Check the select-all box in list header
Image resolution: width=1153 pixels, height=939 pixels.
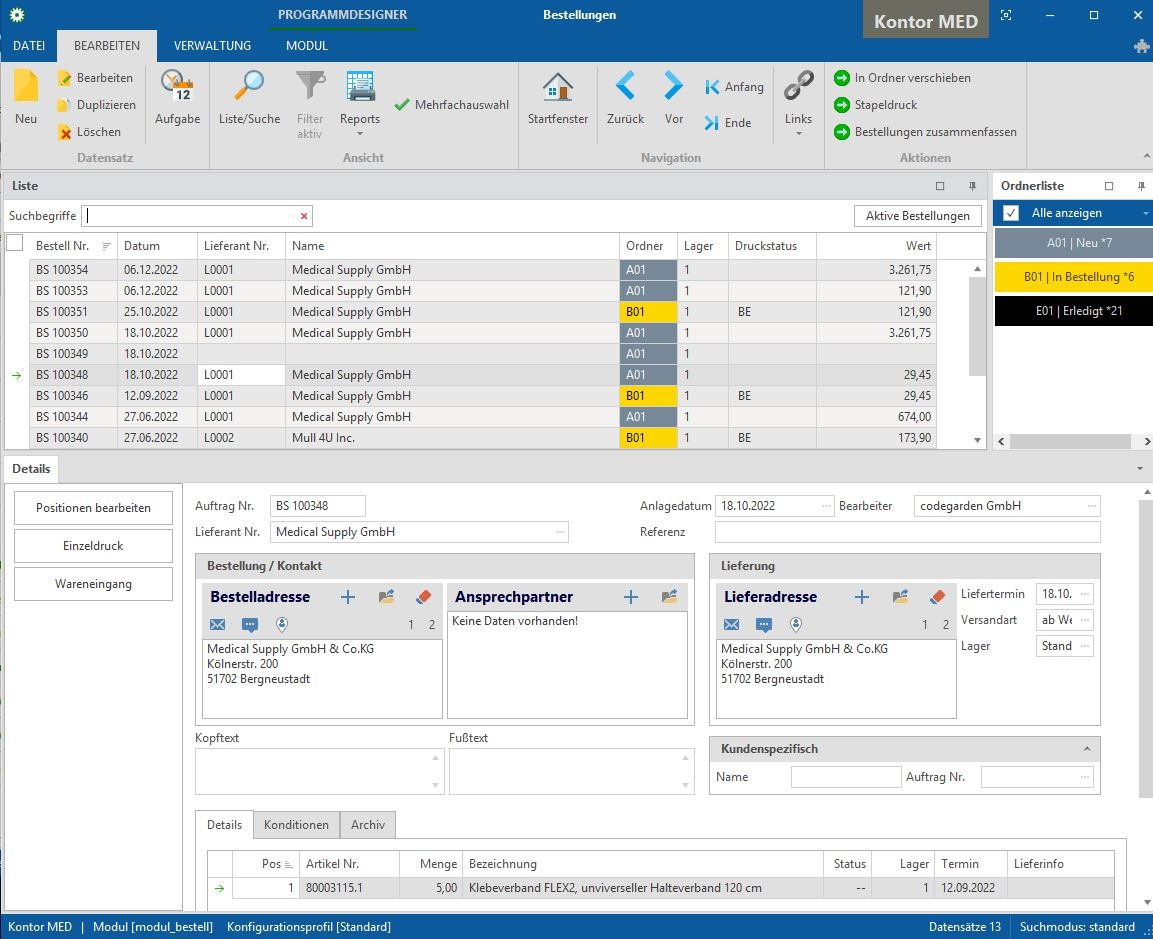[15, 243]
